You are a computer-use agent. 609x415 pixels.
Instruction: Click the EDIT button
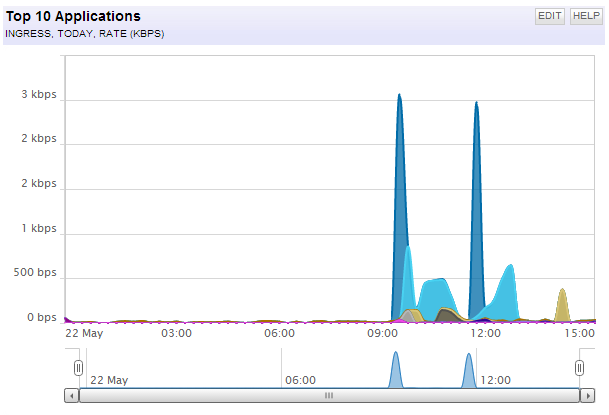click(x=550, y=16)
